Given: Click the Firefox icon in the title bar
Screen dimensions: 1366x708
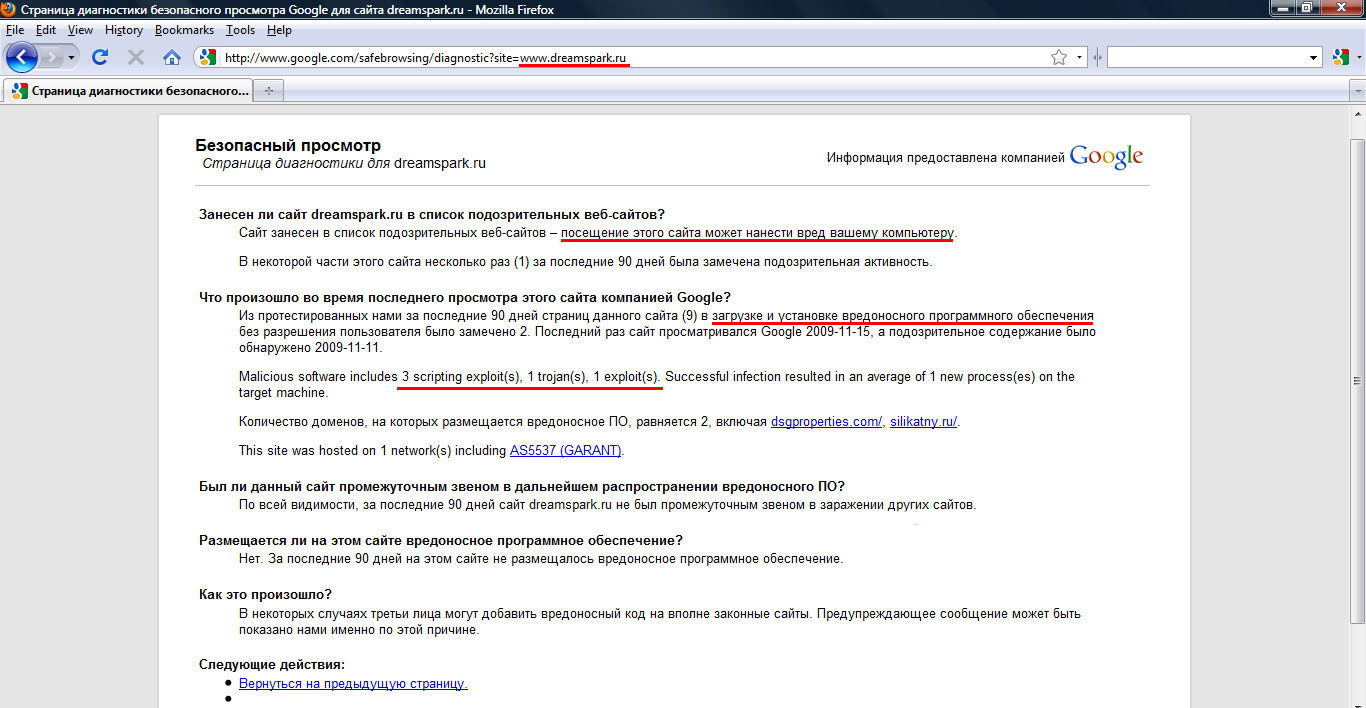Looking at the screenshot, I should (10, 10).
